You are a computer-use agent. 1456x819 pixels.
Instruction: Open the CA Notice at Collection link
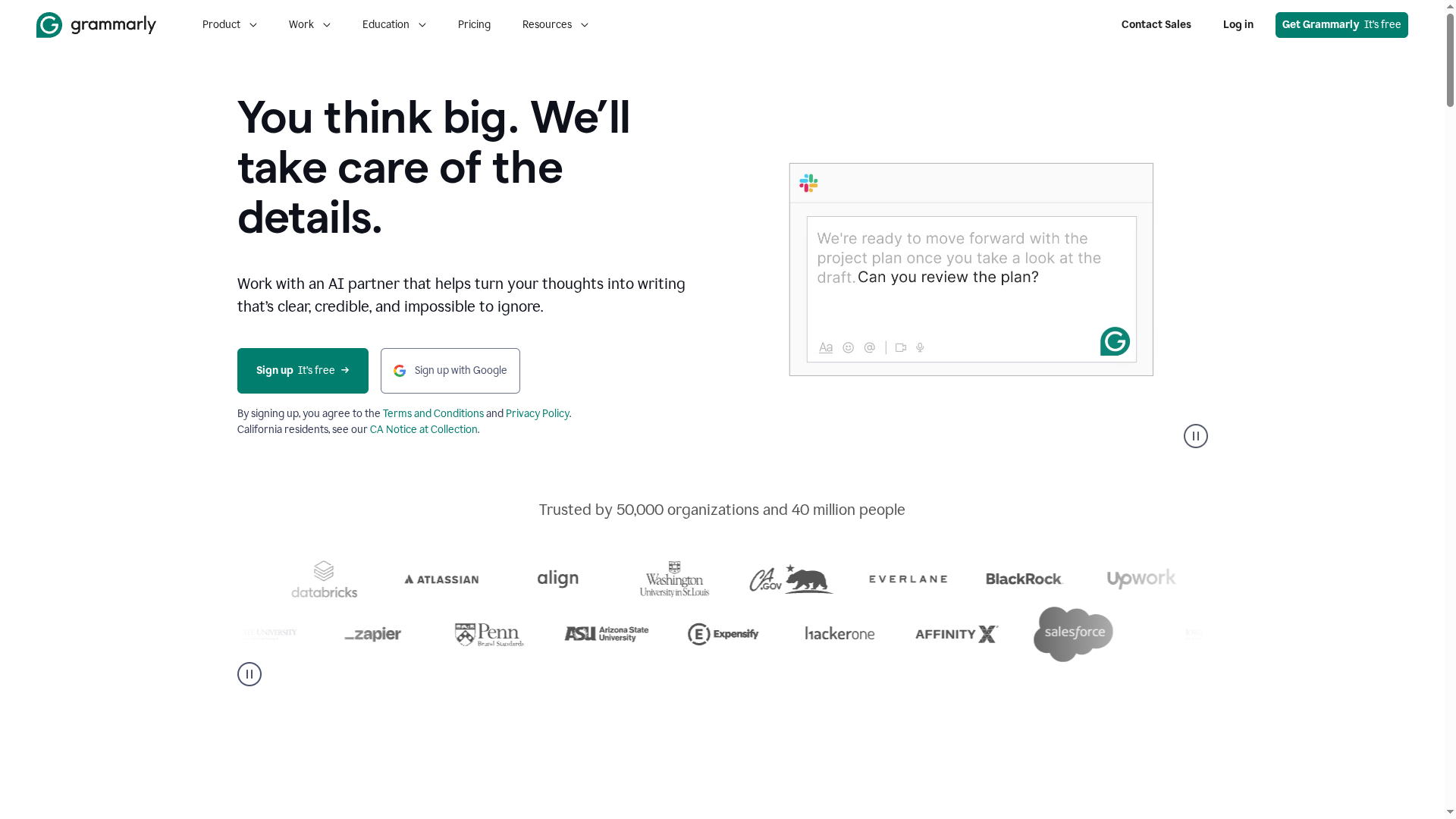tap(423, 429)
